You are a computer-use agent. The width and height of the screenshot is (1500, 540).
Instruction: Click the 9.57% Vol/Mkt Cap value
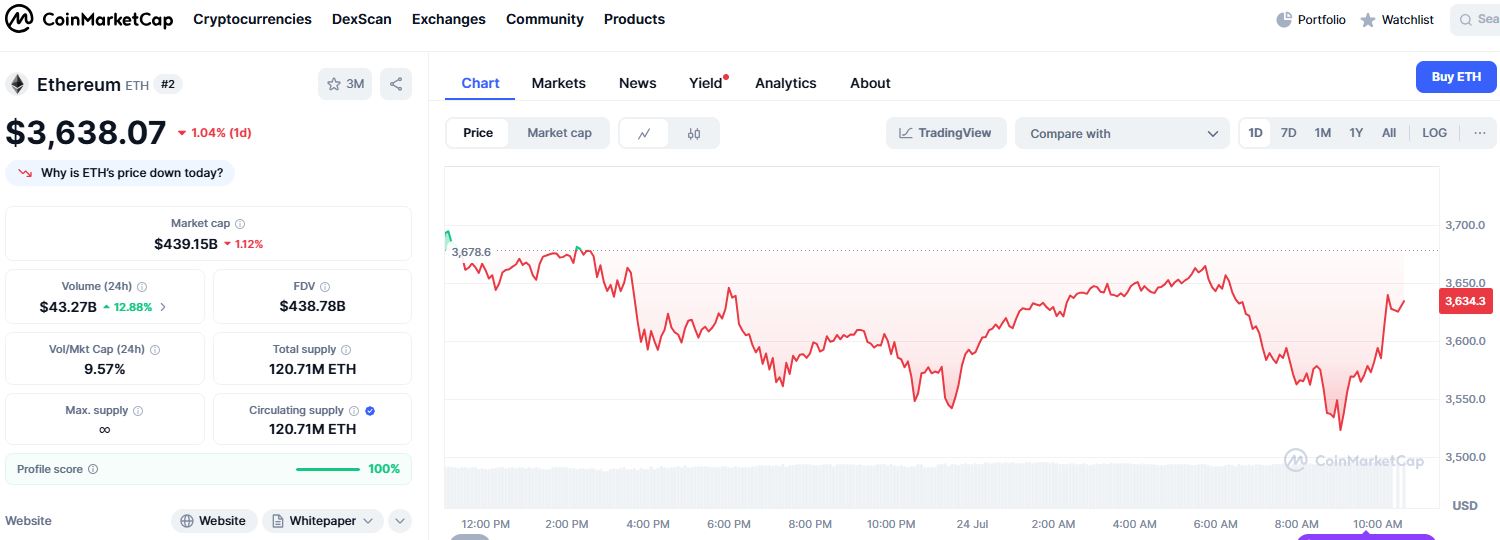tap(105, 369)
